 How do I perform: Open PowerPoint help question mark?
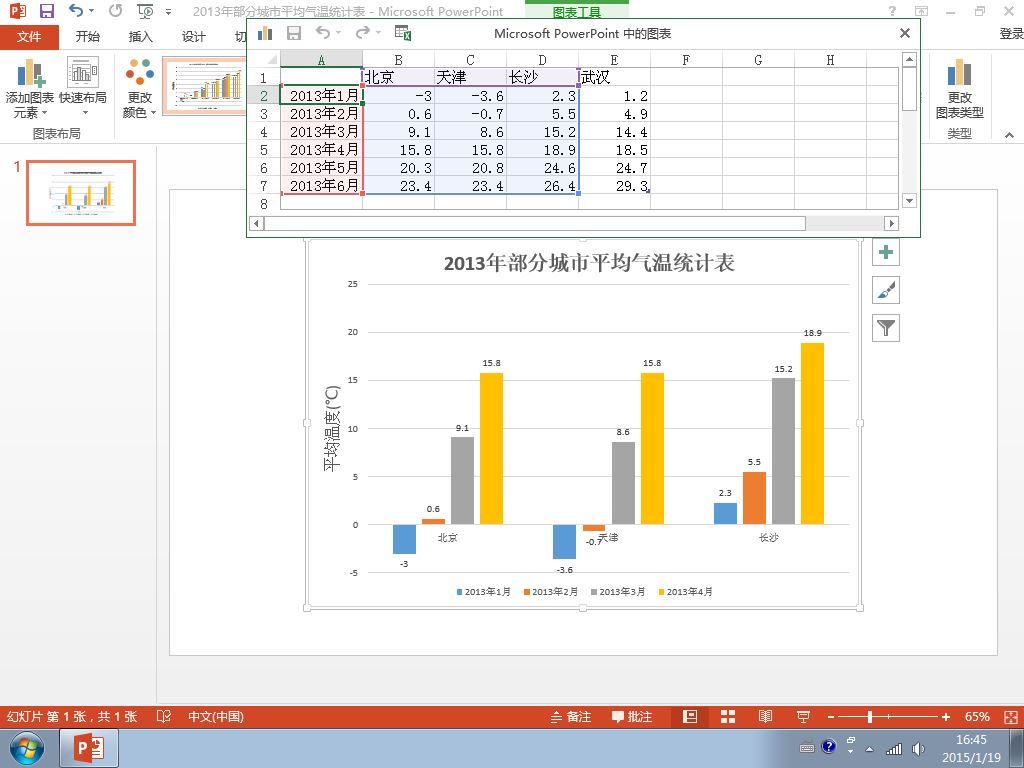tap(892, 11)
